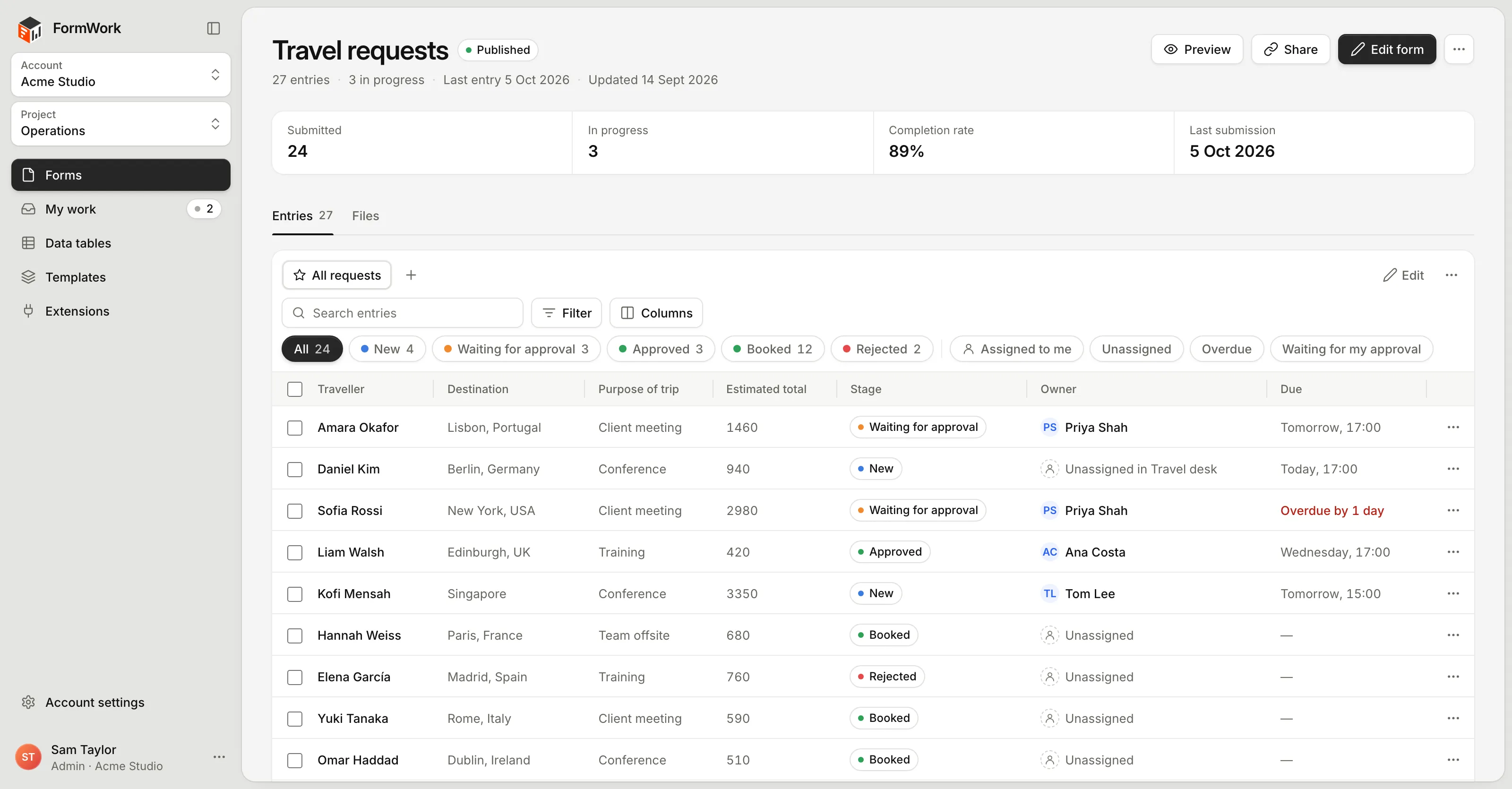Open Sam Taylor user menu ellipsis
This screenshot has width=1512, height=789.
[219, 757]
